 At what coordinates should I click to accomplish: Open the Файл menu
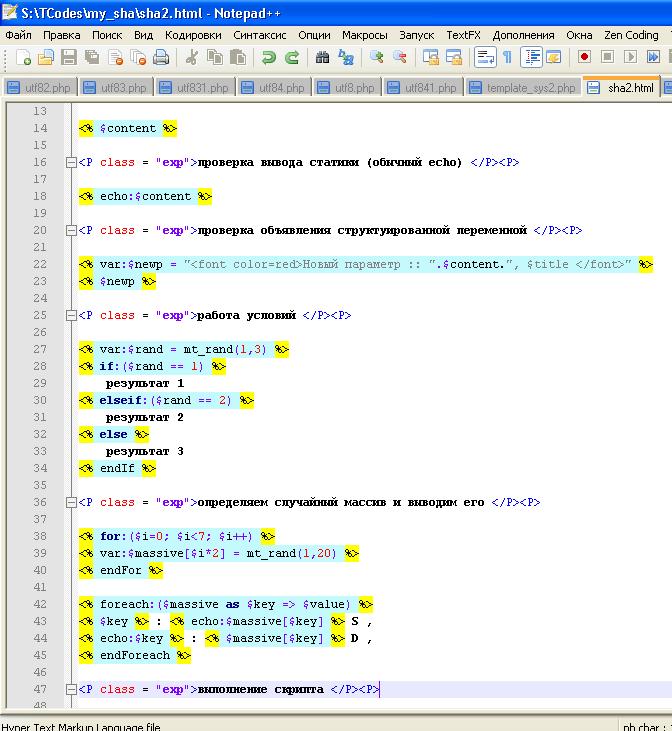click(x=18, y=35)
